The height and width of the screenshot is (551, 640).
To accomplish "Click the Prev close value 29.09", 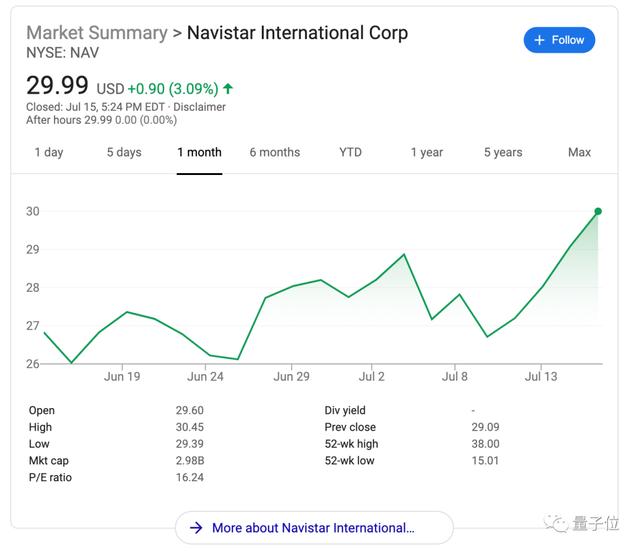I will 485,427.
